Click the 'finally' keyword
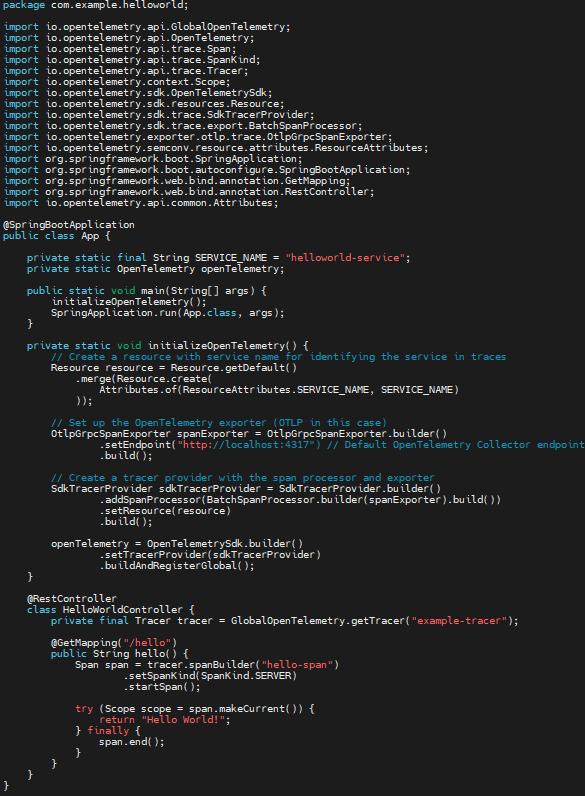This screenshot has width=585, height=796. 108,731
